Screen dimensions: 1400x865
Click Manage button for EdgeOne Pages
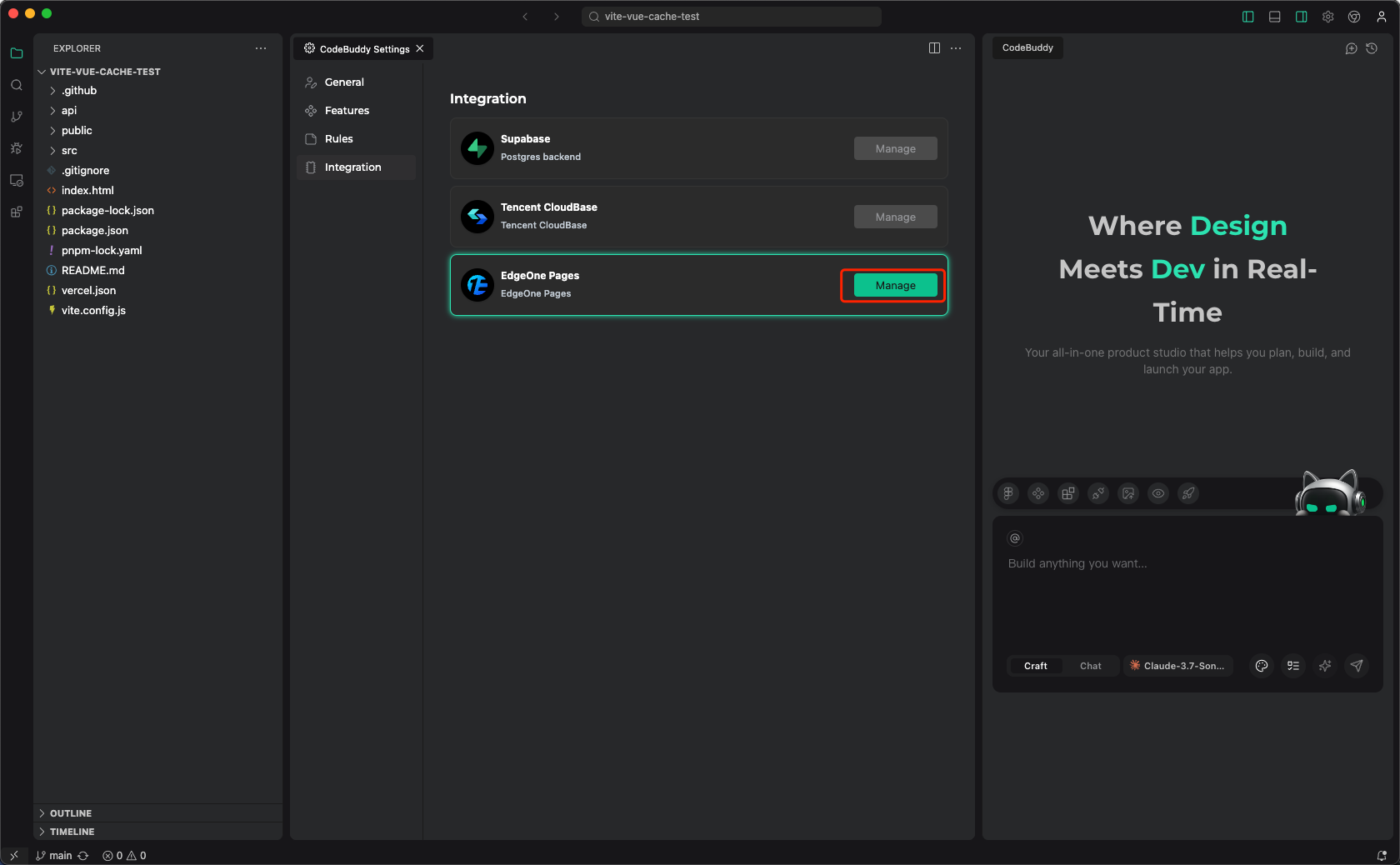895,286
